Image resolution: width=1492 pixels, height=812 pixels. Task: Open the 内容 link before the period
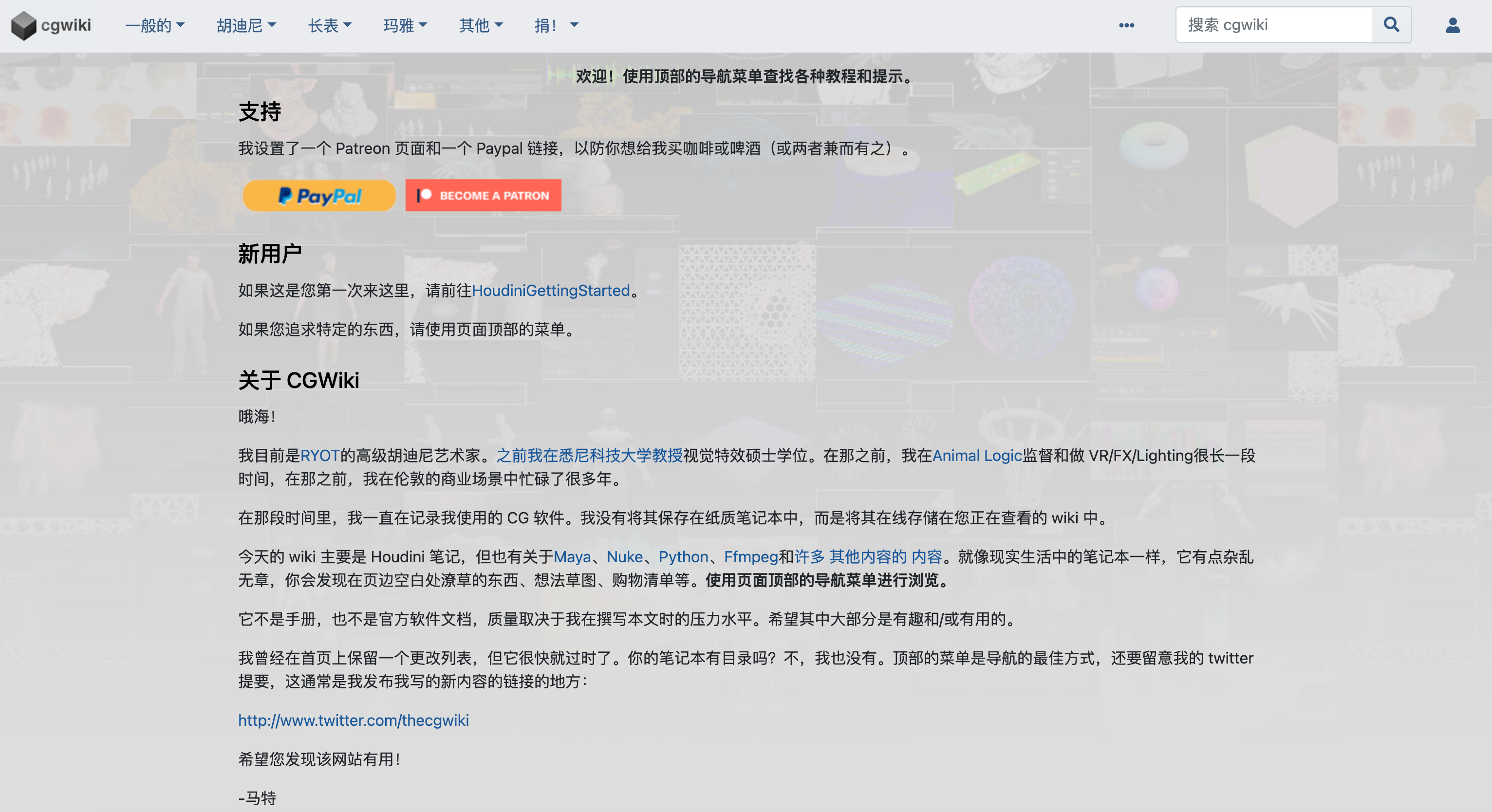coord(927,557)
